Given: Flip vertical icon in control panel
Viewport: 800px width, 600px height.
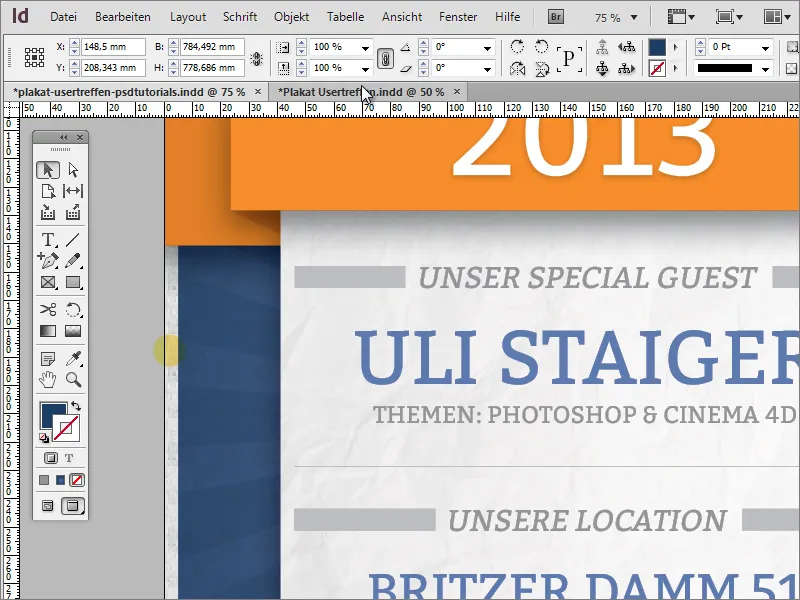Looking at the screenshot, I should click(x=542, y=68).
